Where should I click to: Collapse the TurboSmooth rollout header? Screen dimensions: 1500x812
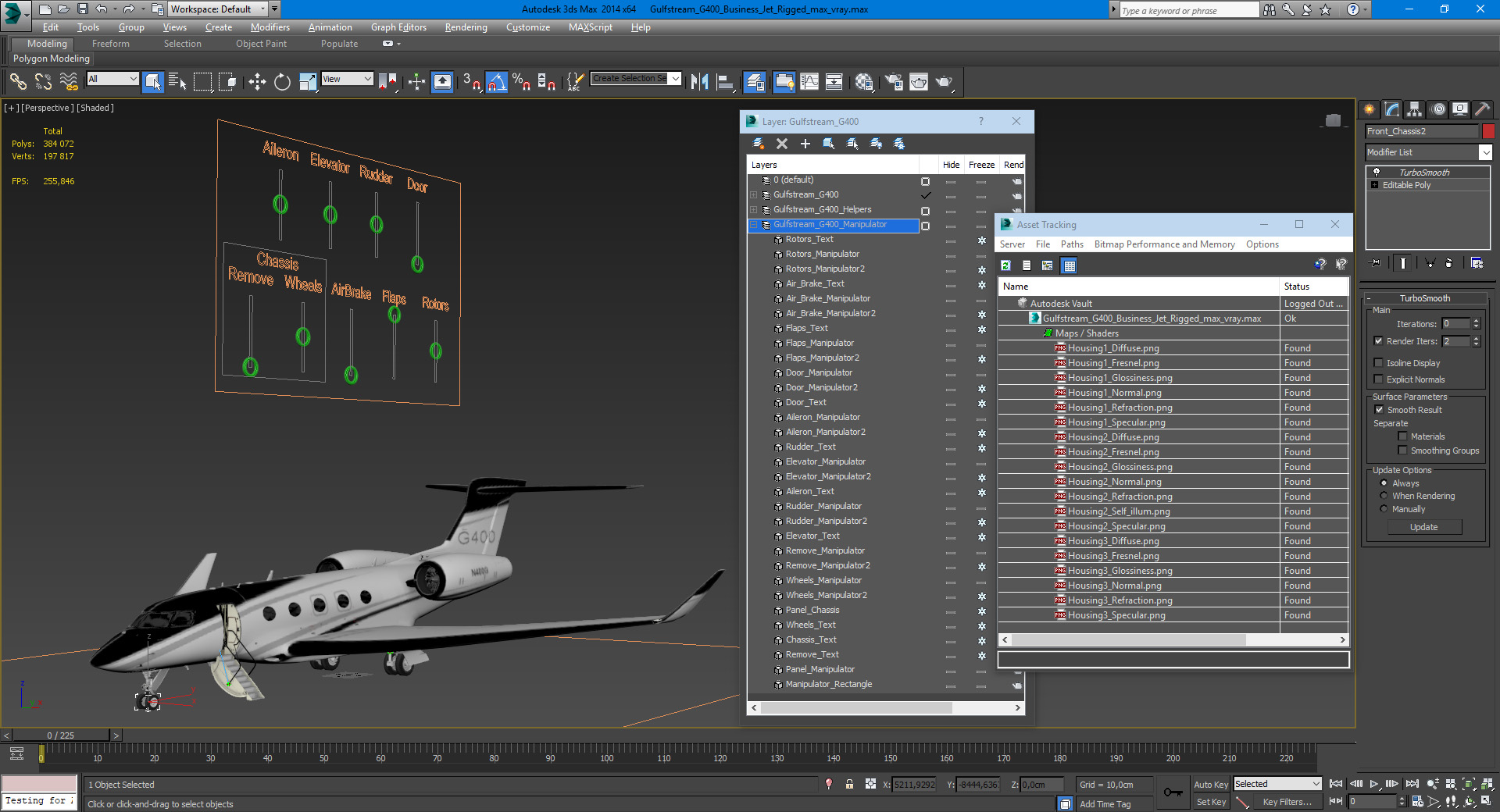(x=1425, y=298)
